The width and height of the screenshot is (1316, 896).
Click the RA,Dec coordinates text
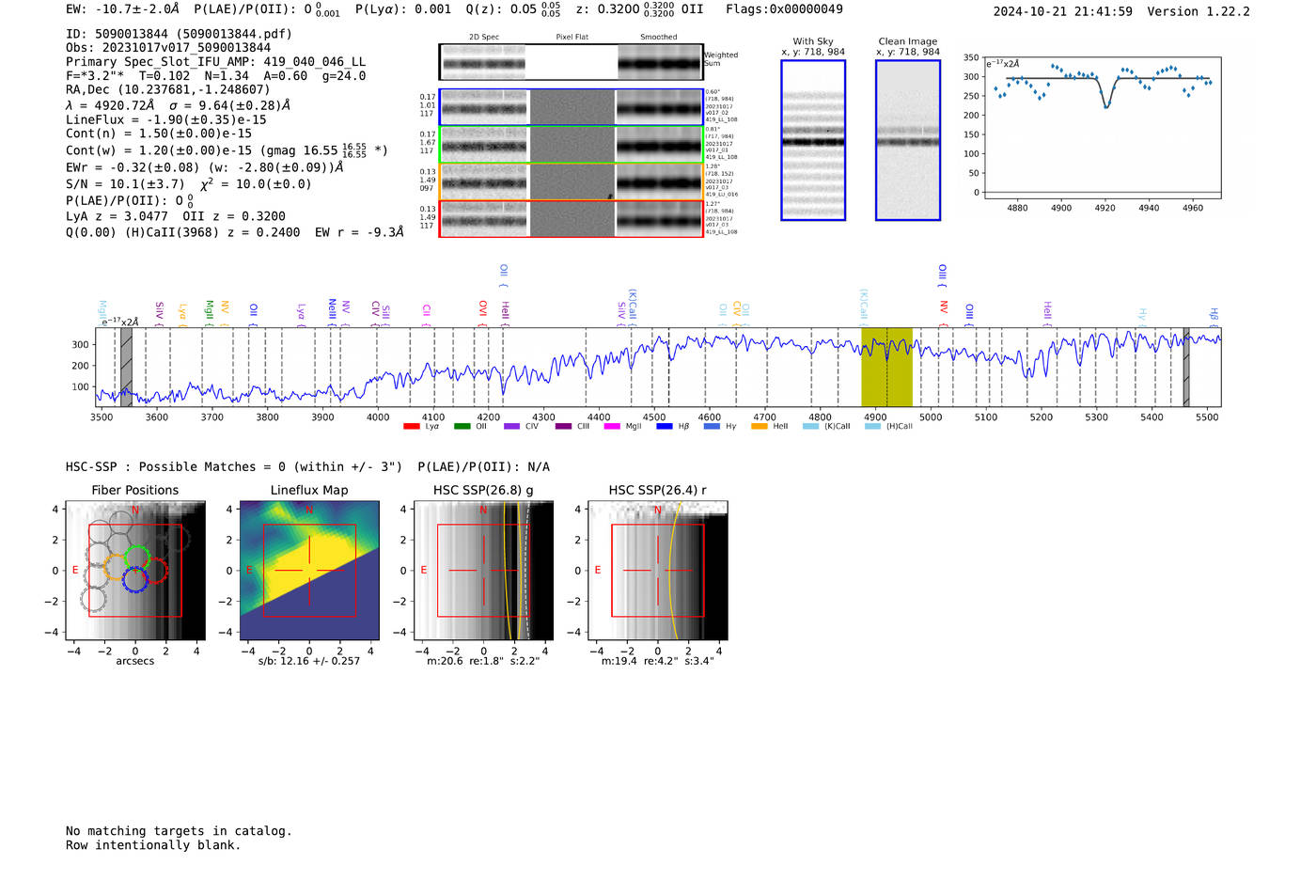[168, 90]
